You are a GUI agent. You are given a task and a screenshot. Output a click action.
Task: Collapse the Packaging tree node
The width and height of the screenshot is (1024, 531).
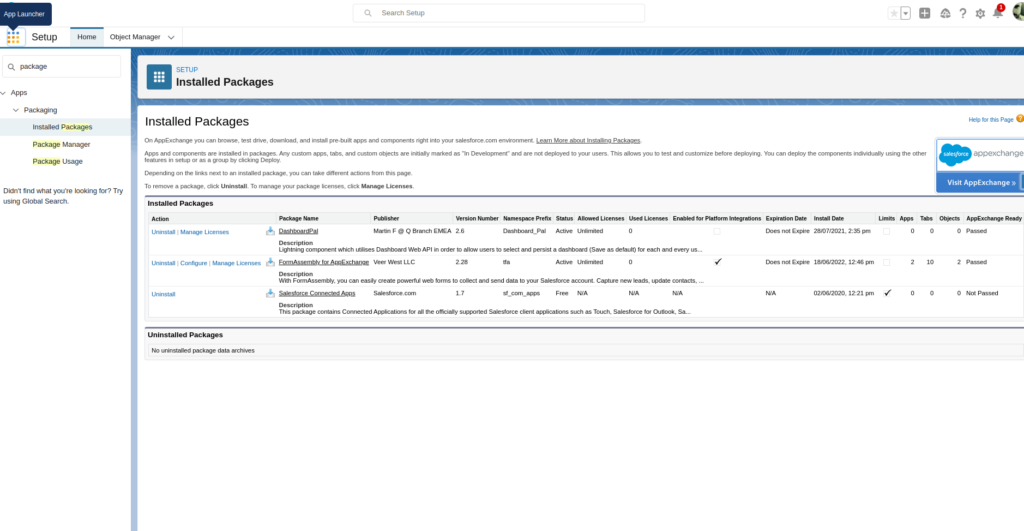point(15,110)
